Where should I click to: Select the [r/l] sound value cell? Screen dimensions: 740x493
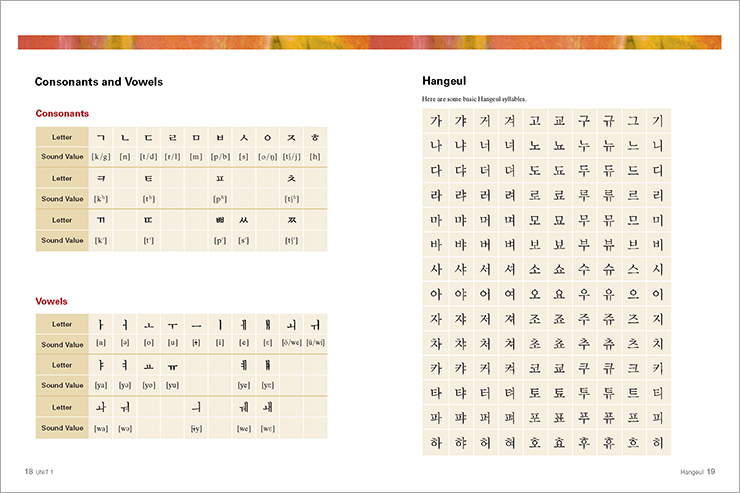point(172,157)
